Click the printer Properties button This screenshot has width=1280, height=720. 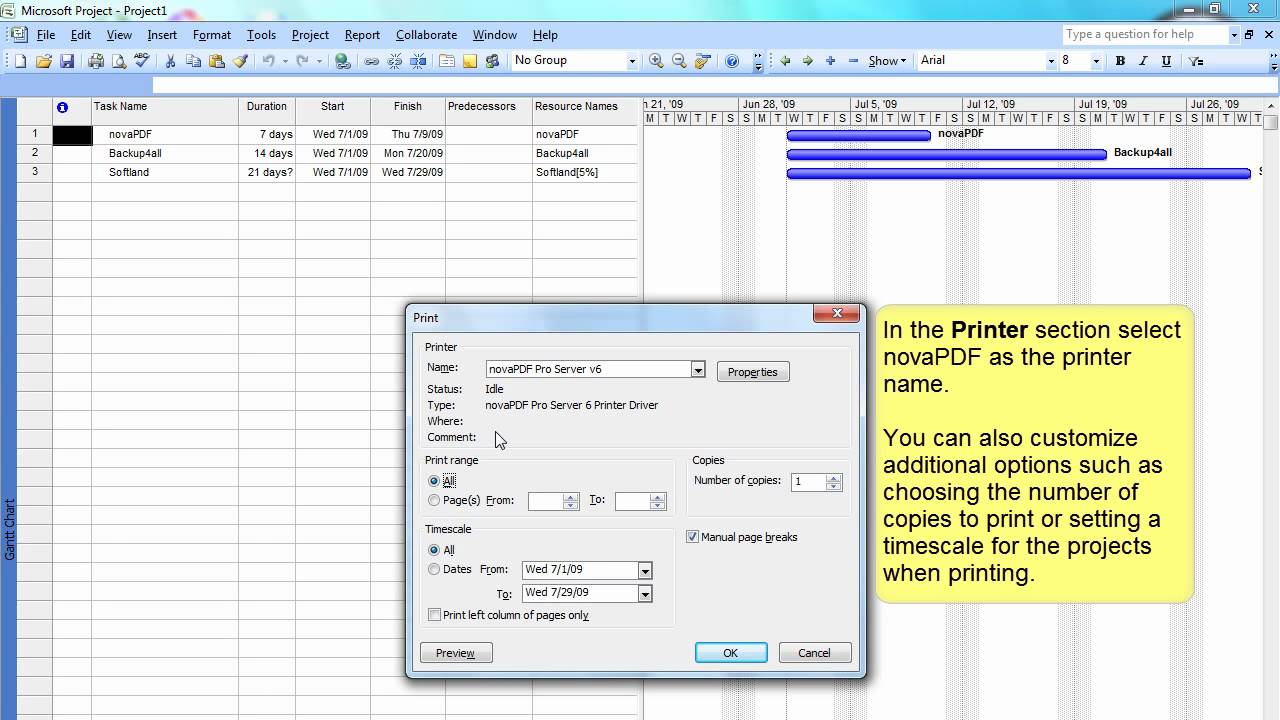coord(753,372)
